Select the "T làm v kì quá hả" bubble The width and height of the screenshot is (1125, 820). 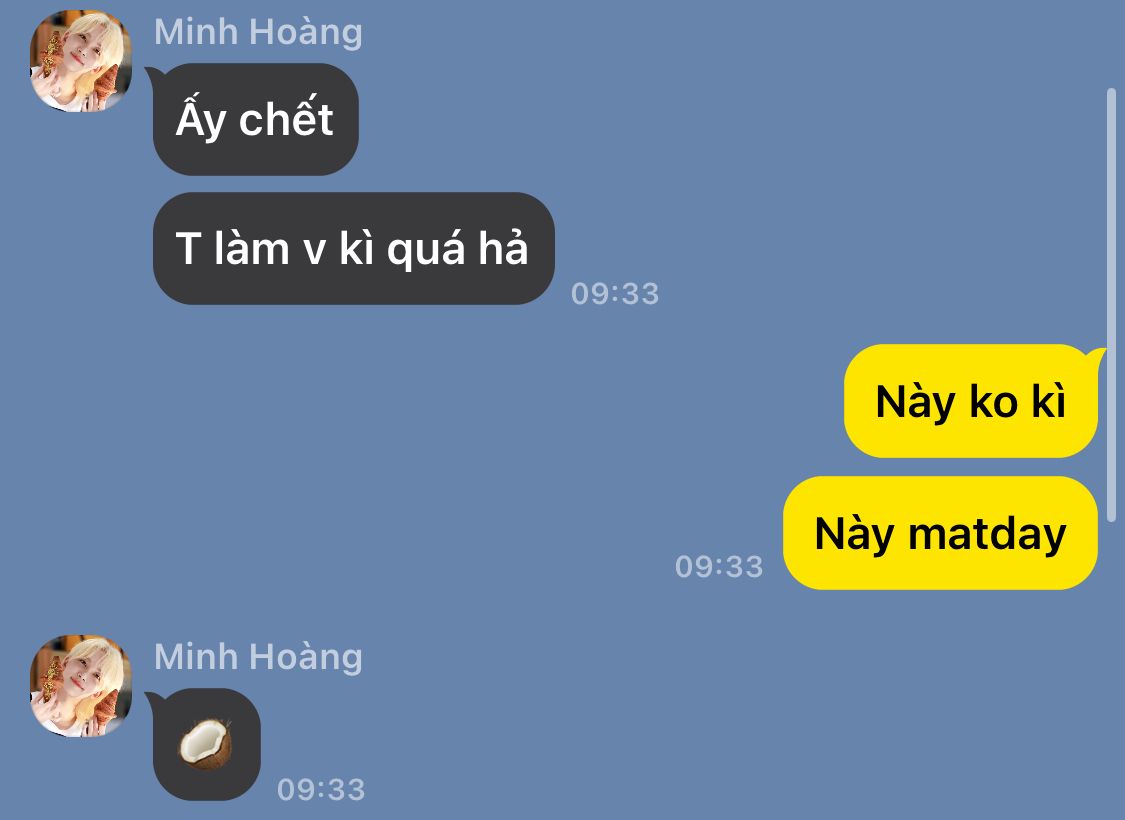point(354,248)
